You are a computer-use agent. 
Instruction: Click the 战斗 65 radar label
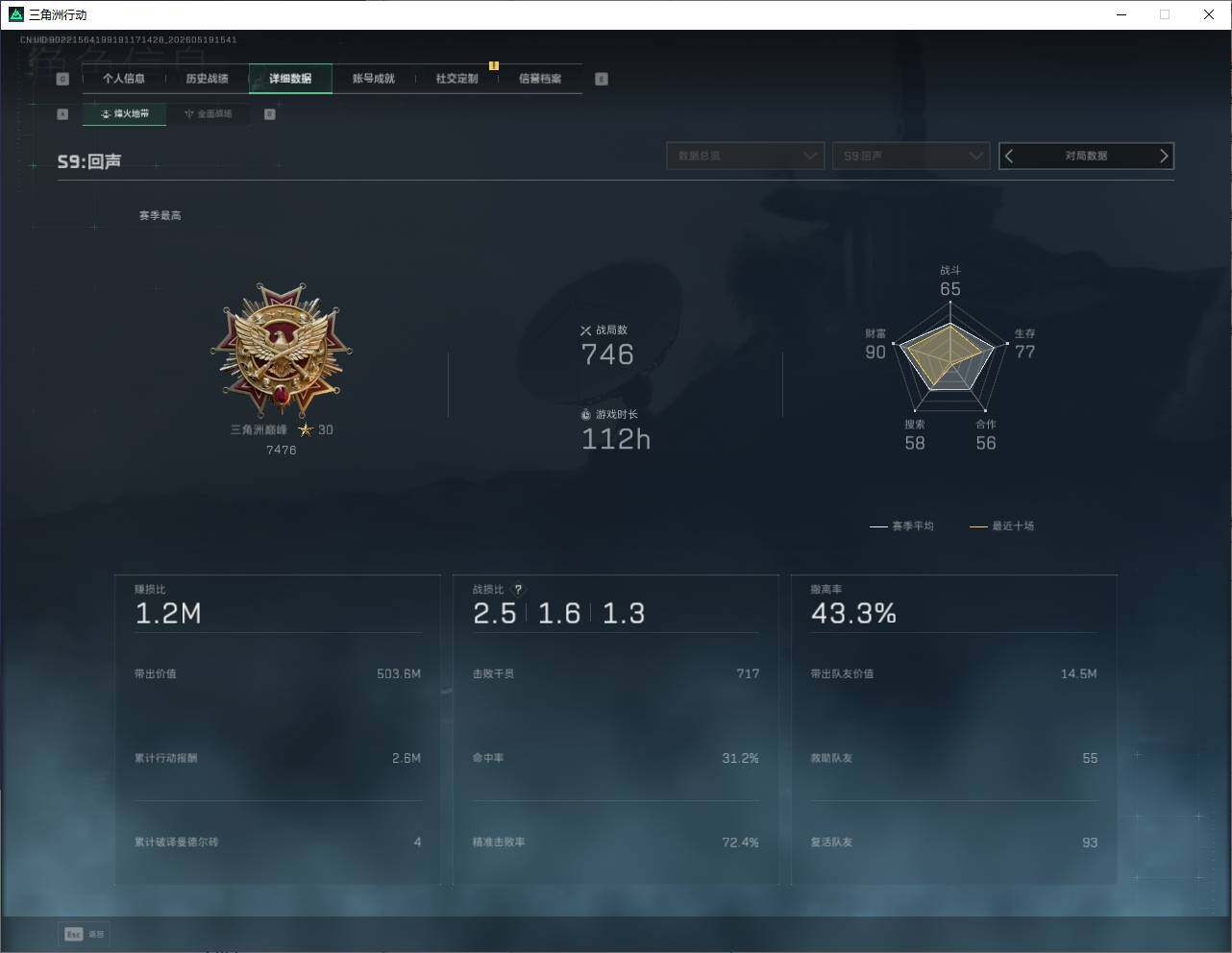950,281
